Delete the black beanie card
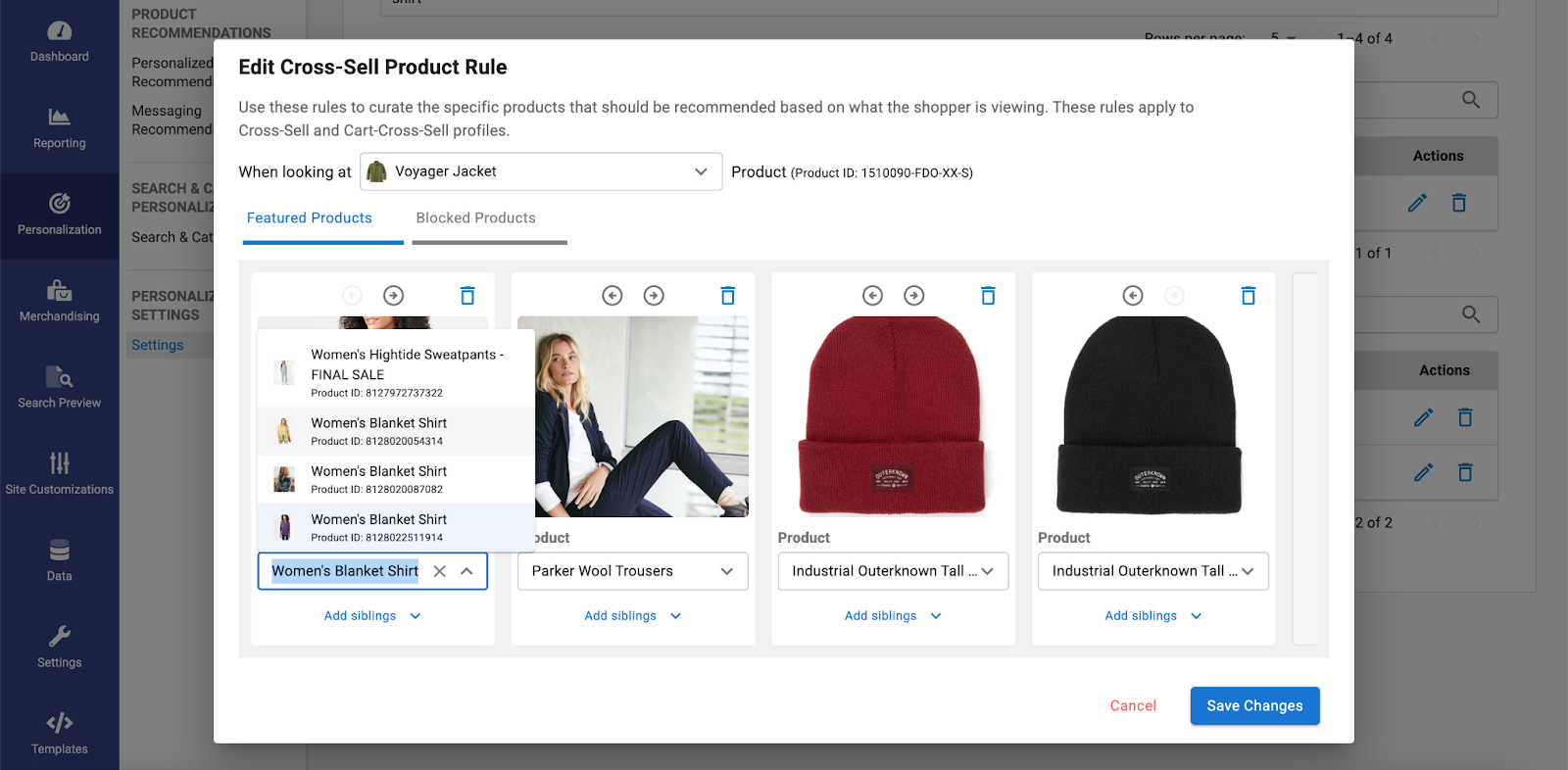 click(1249, 295)
